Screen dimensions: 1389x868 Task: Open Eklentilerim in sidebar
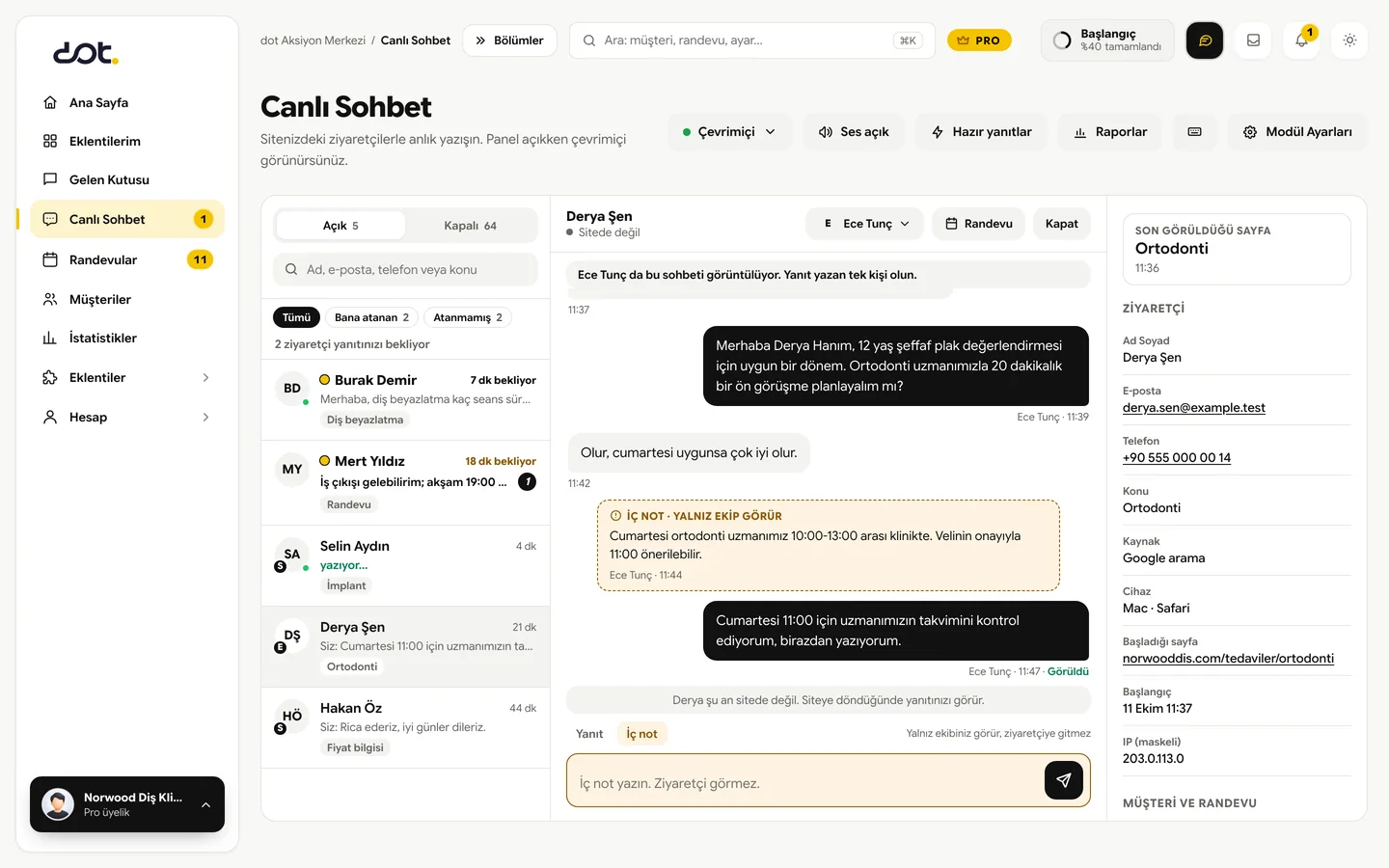(x=127, y=141)
